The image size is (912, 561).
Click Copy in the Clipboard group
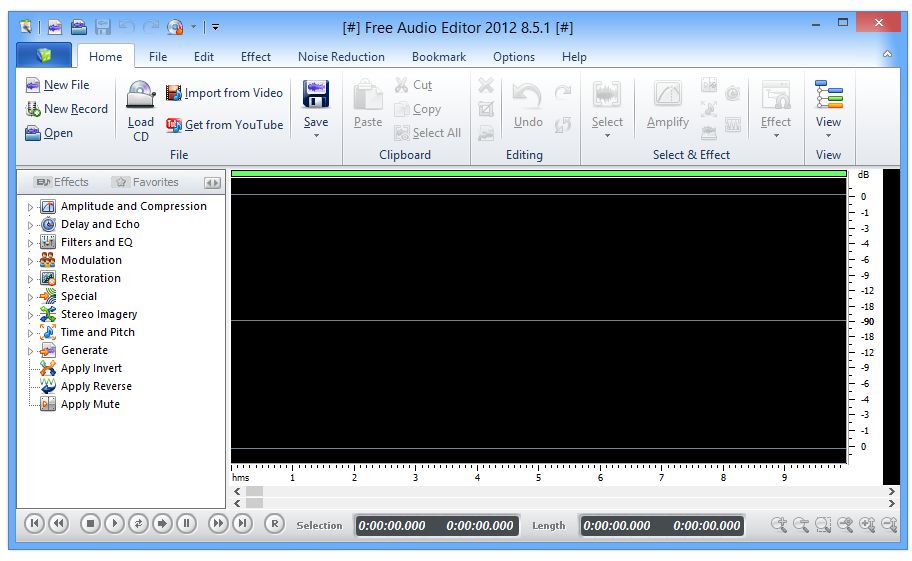pyautogui.click(x=418, y=109)
